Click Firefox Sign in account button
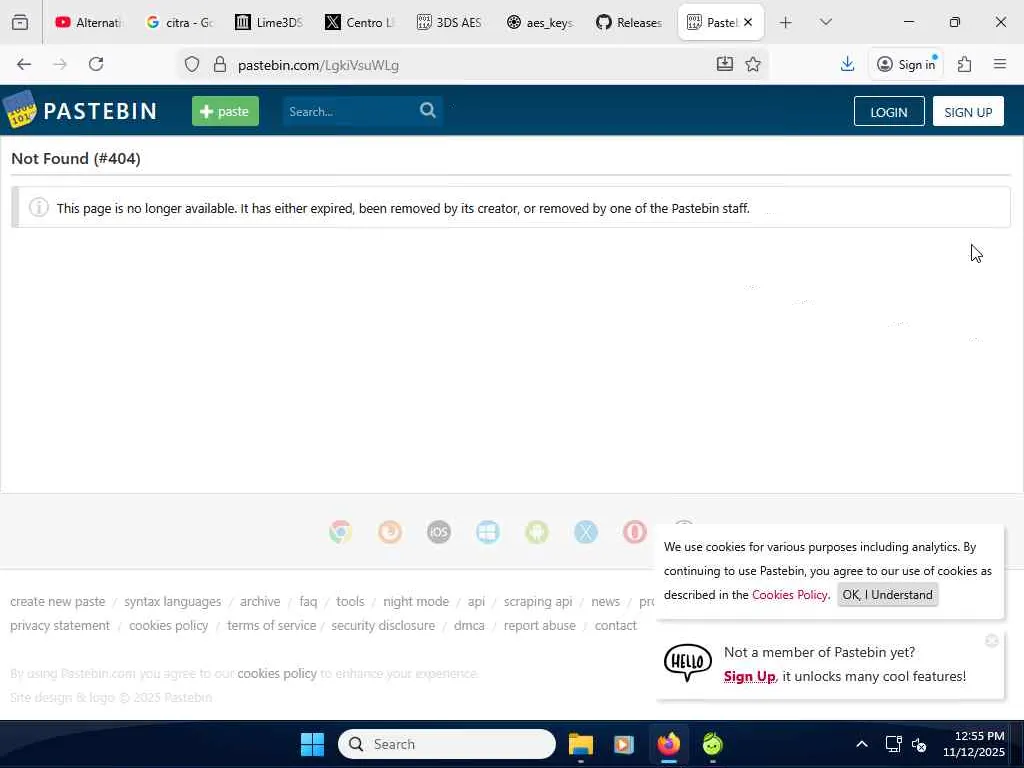1024x768 pixels. point(906,64)
